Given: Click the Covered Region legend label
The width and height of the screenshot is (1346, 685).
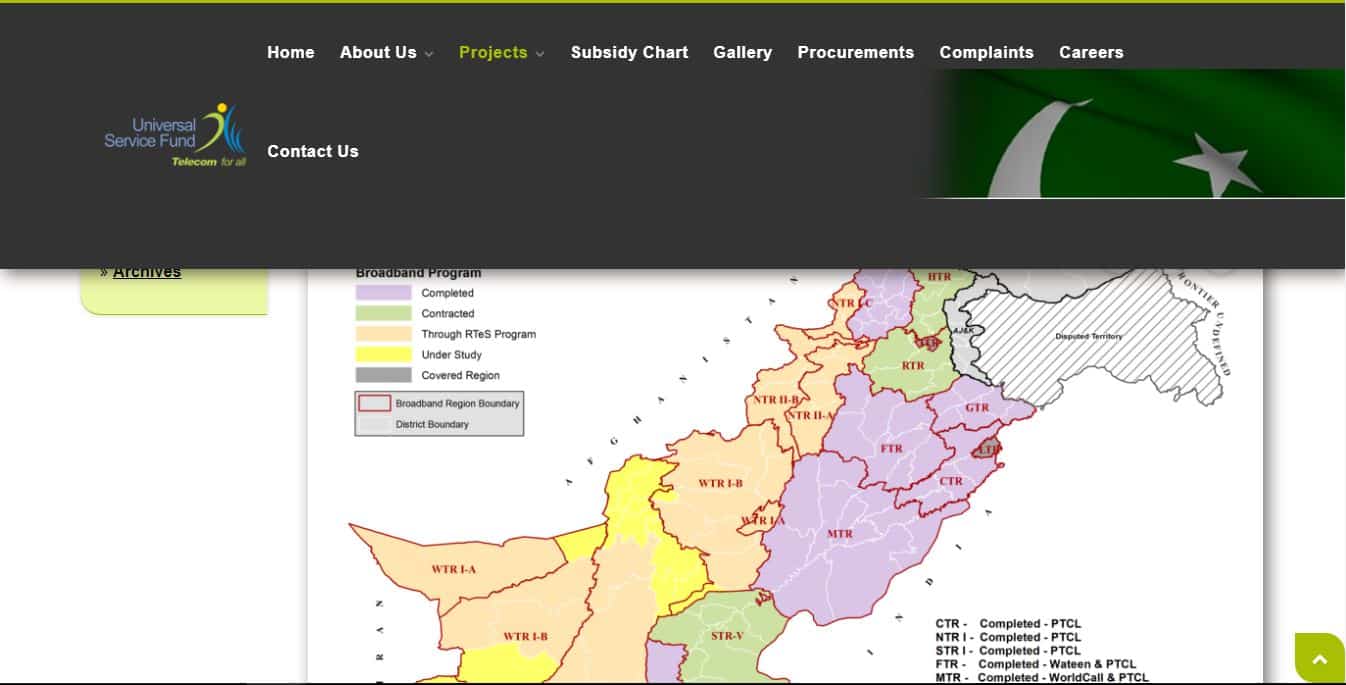Looking at the screenshot, I should tap(461, 376).
